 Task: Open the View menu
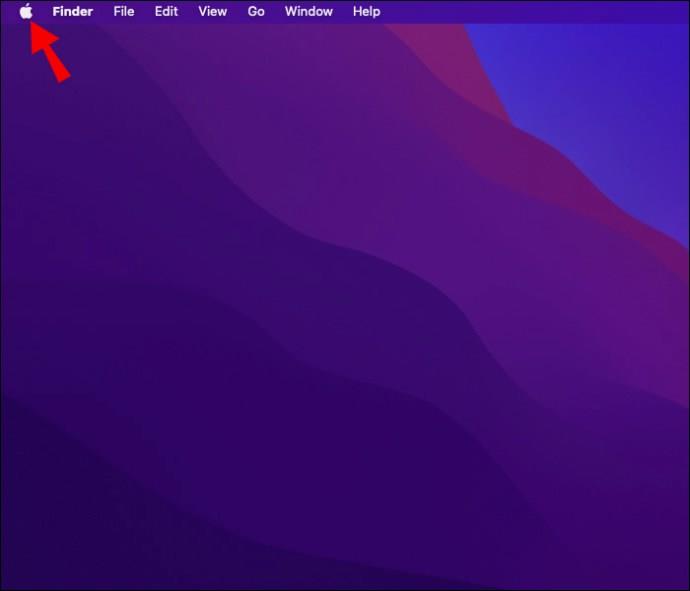(x=213, y=11)
